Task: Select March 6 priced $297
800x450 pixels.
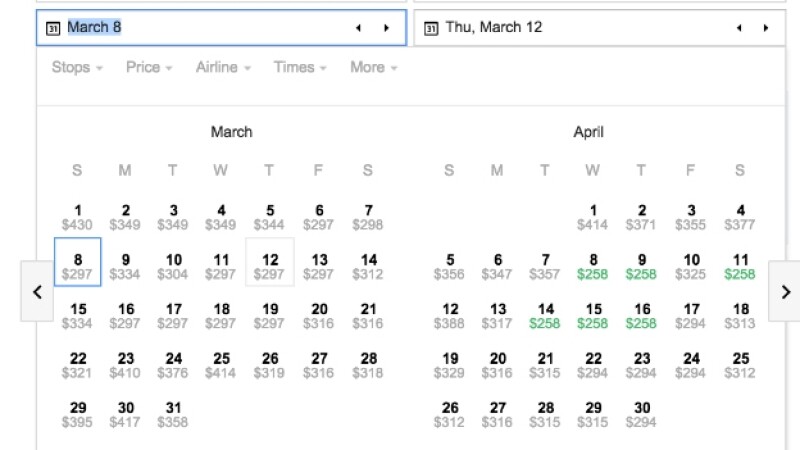Action: pos(318,217)
